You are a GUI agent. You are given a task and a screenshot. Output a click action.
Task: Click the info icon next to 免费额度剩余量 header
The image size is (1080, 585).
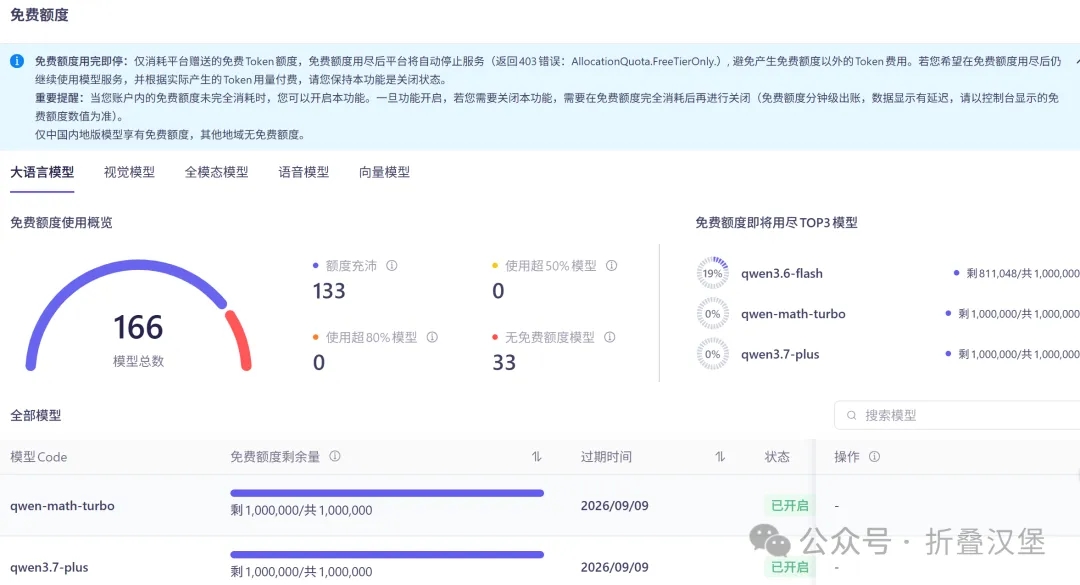(x=335, y=456)
